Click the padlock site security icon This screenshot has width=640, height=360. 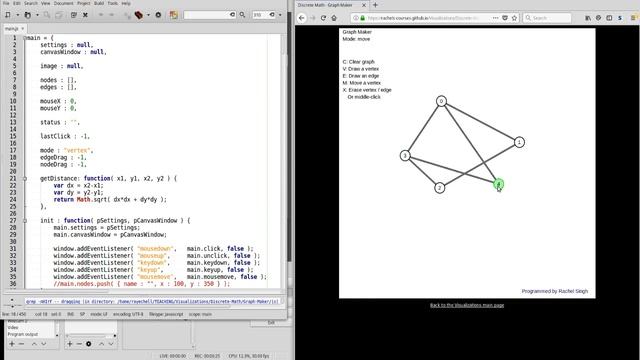(362, 18)
